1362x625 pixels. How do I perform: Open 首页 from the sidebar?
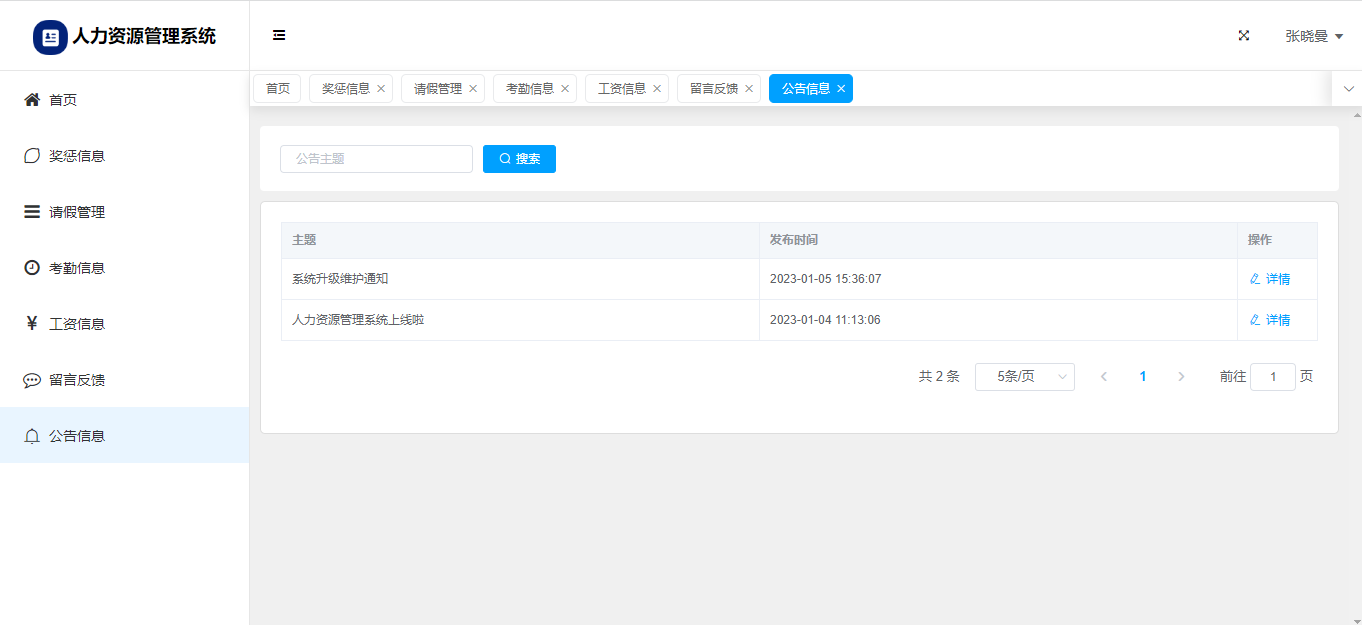(63, 100)
